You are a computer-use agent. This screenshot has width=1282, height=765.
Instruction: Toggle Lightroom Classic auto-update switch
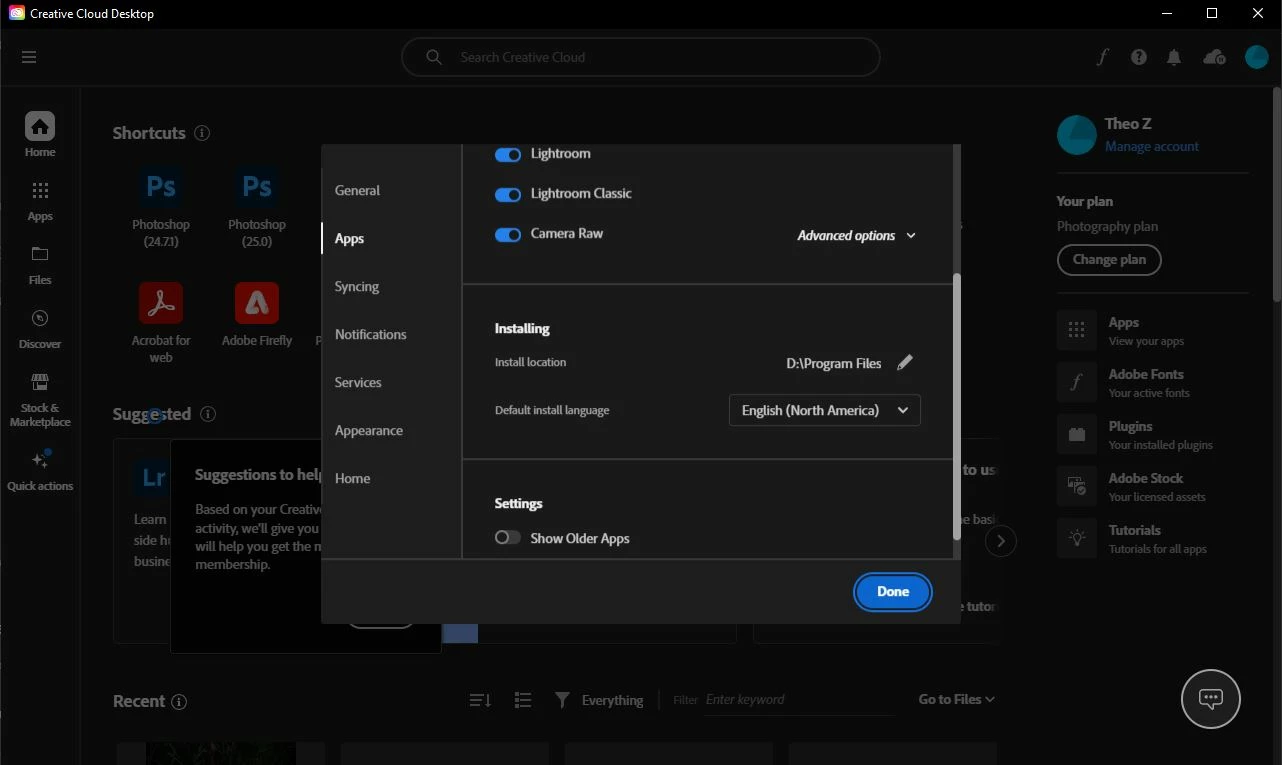point(508,195)
